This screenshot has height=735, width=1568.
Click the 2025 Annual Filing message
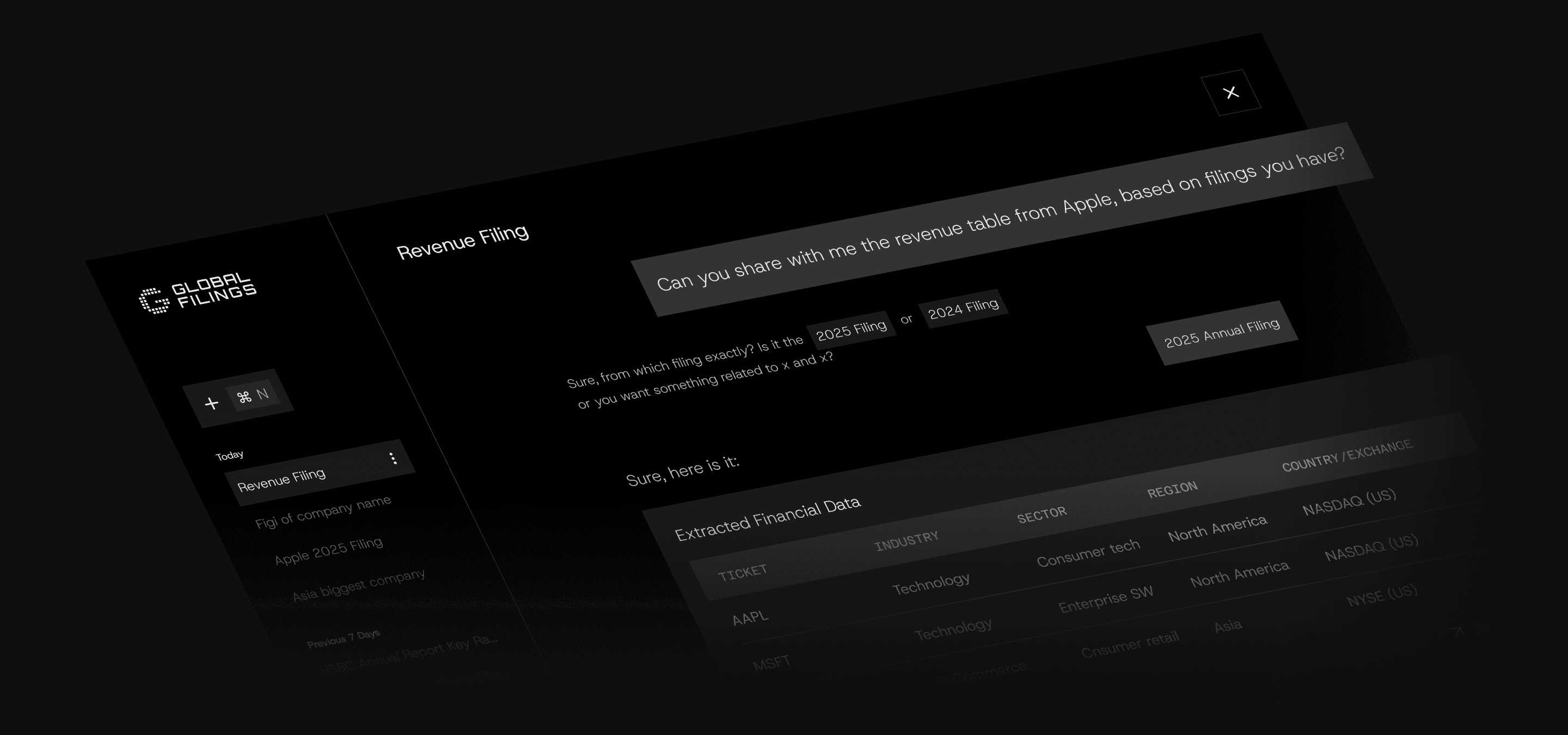click(x=1222, y=333)
